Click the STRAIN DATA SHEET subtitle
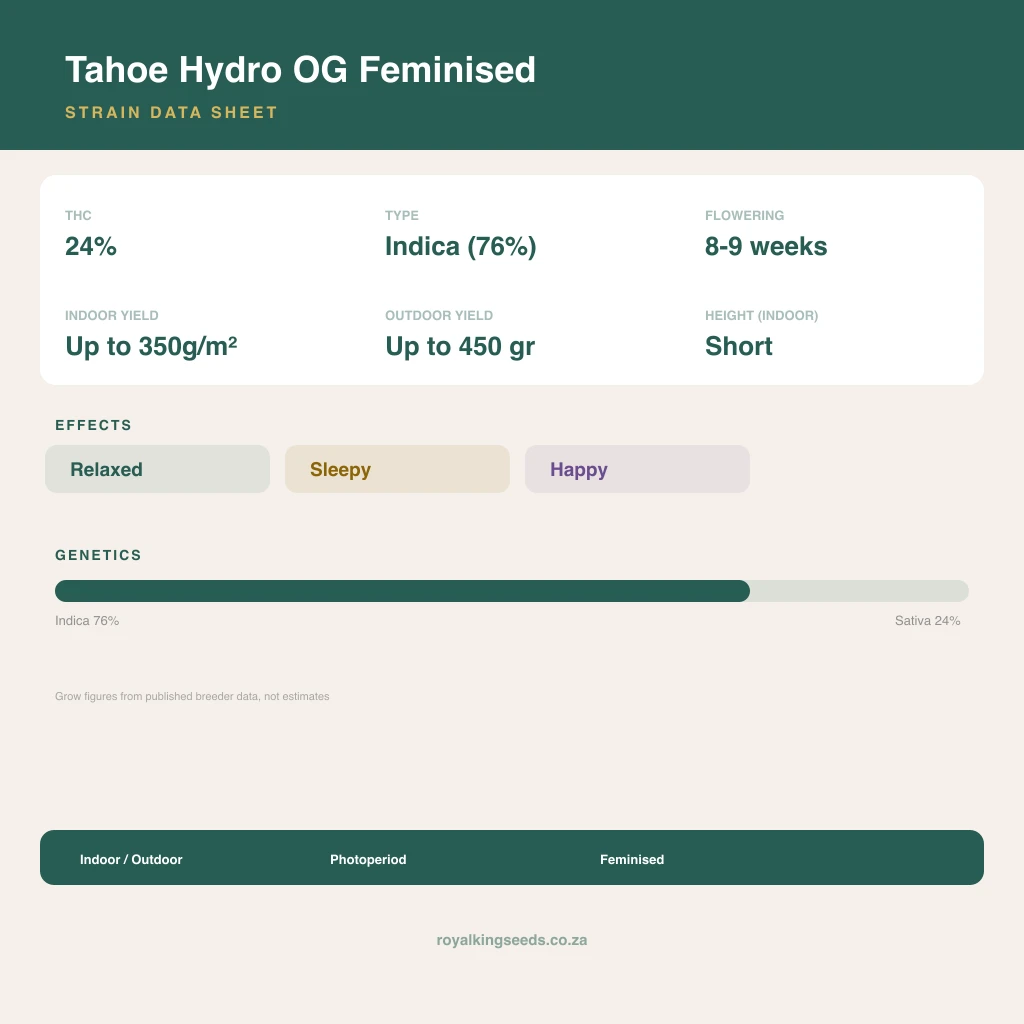This screenshot has height=1024, width=1024. pyautogui.click(x=171, y=112)
